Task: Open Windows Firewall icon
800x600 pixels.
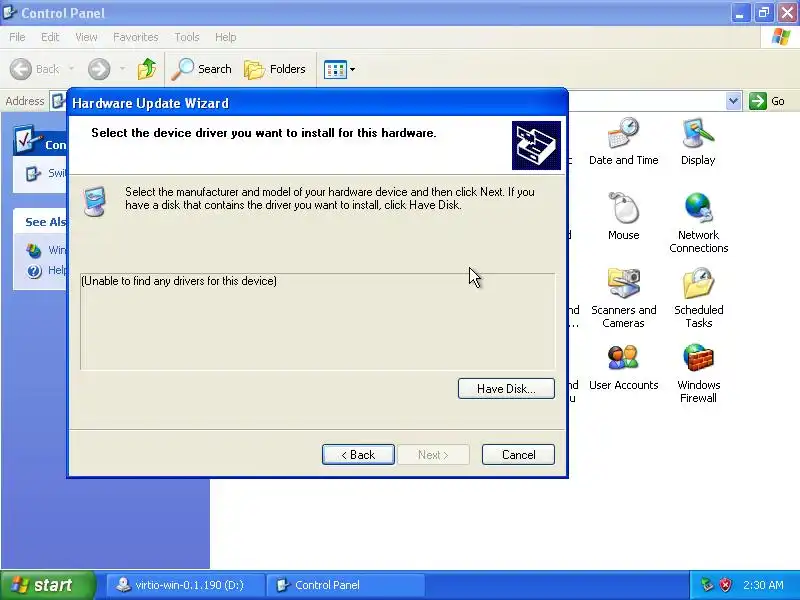Action: [698, 372]
